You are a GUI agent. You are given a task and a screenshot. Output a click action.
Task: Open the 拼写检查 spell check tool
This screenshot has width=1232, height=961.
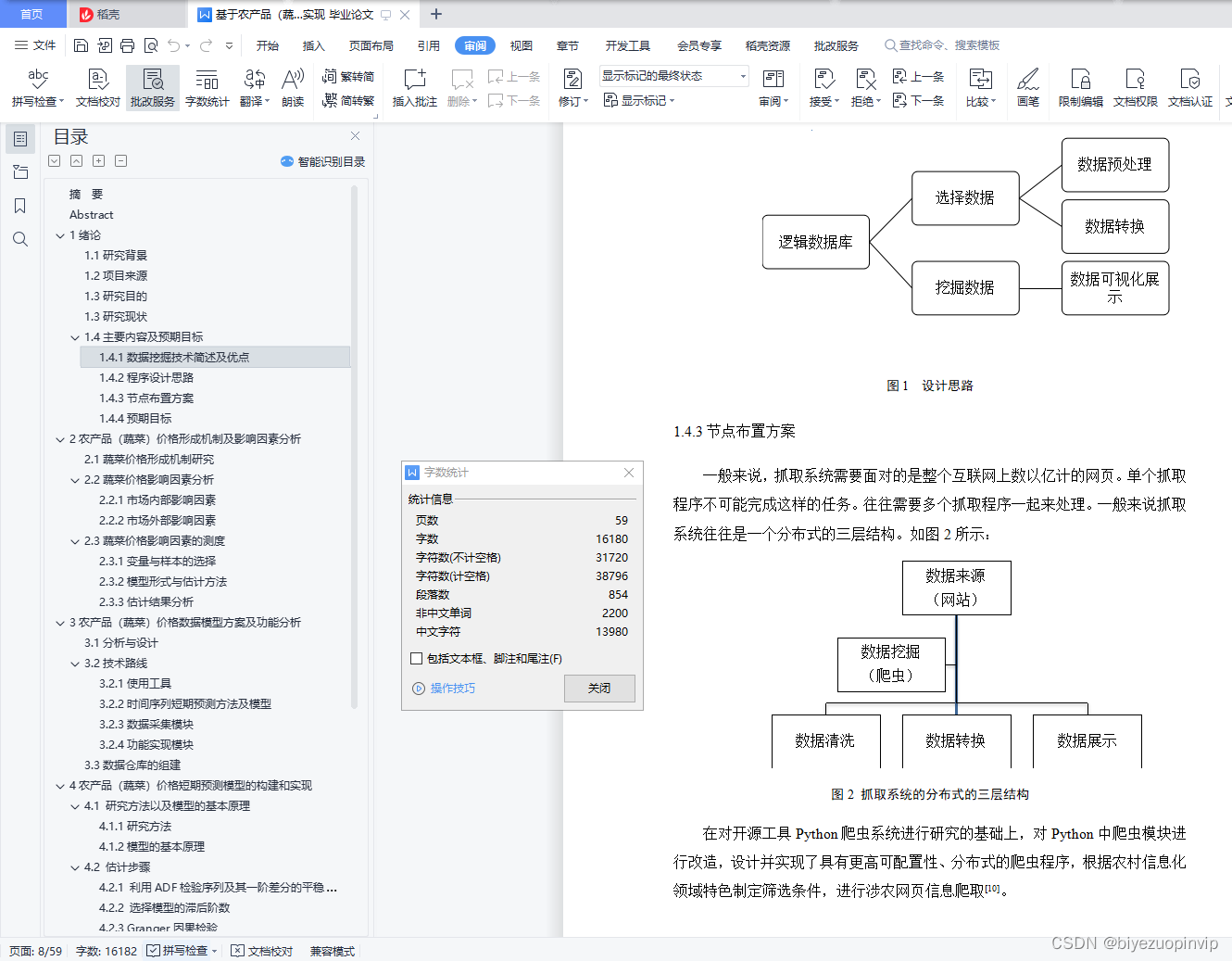click(x=38, y=88)
